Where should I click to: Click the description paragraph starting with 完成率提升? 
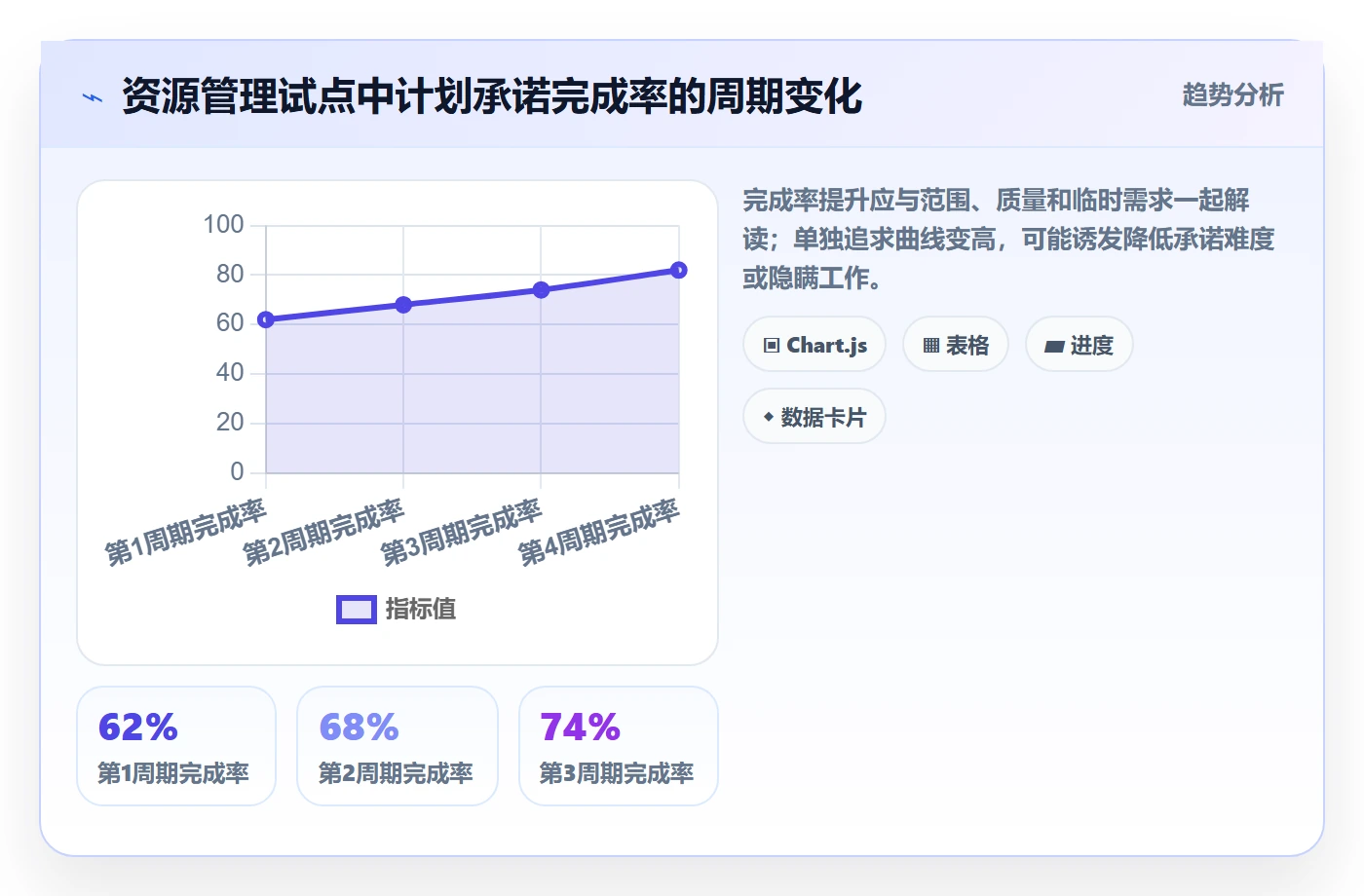coord(1008,240)
